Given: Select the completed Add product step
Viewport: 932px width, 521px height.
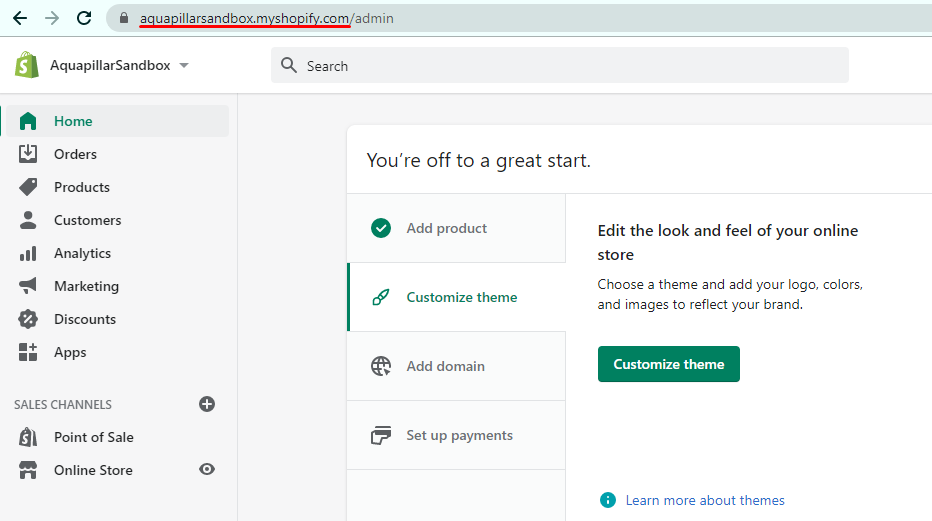Looking at the screenshot, I should coord(446,228).
